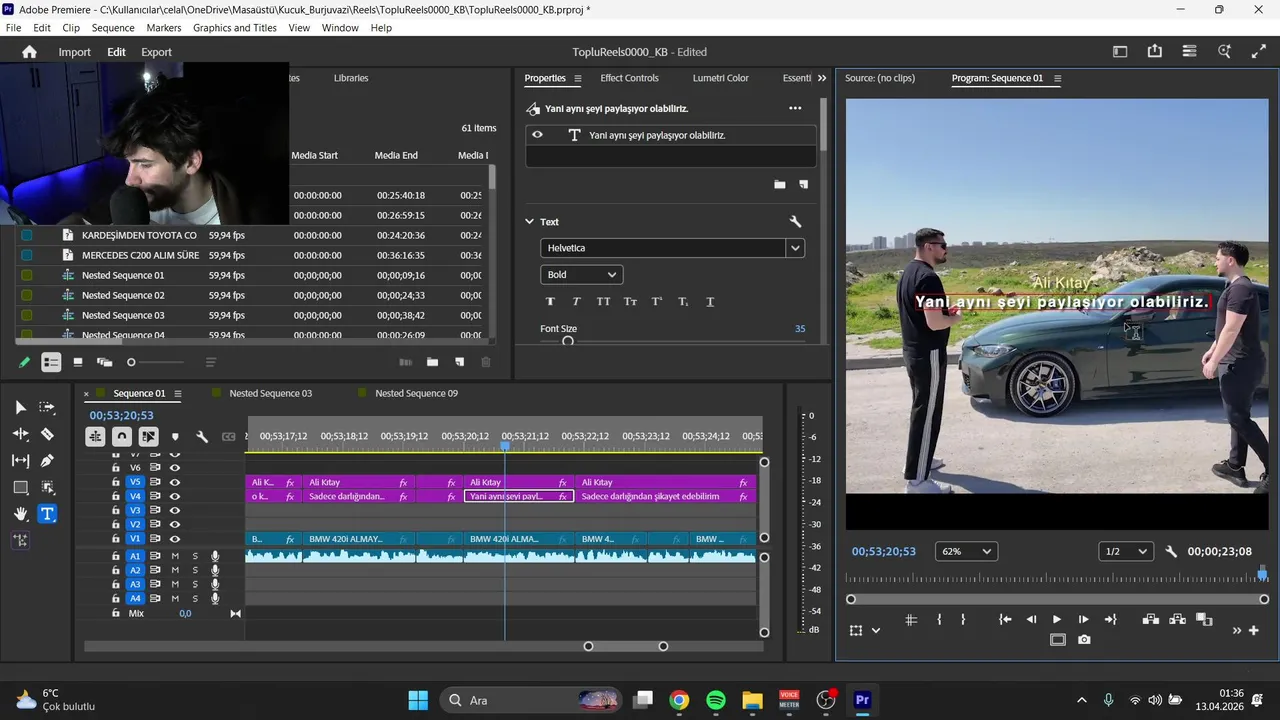This screenshot has width=1280, height=720.
Task: Toggle visibility of the text layer in Properties
Action: pyautogui.click(x=537, y=135)
